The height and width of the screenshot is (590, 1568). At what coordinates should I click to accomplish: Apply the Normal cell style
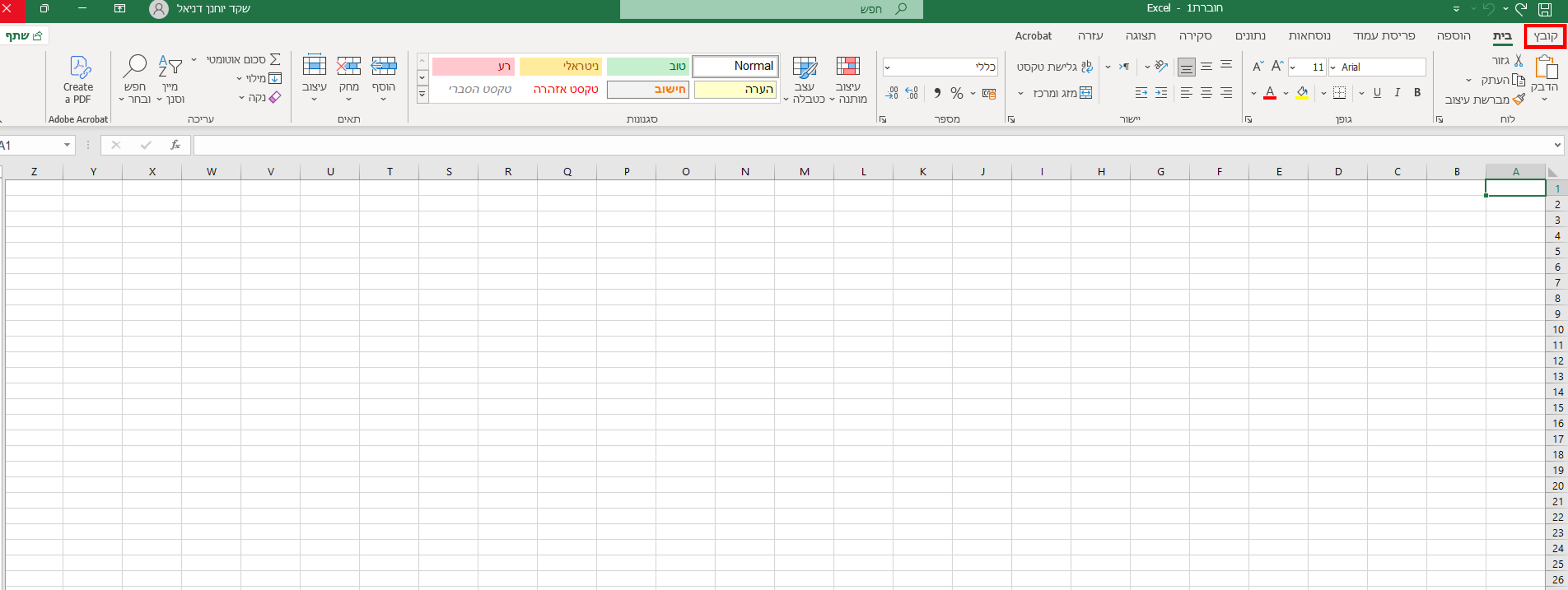click(736, 66)
